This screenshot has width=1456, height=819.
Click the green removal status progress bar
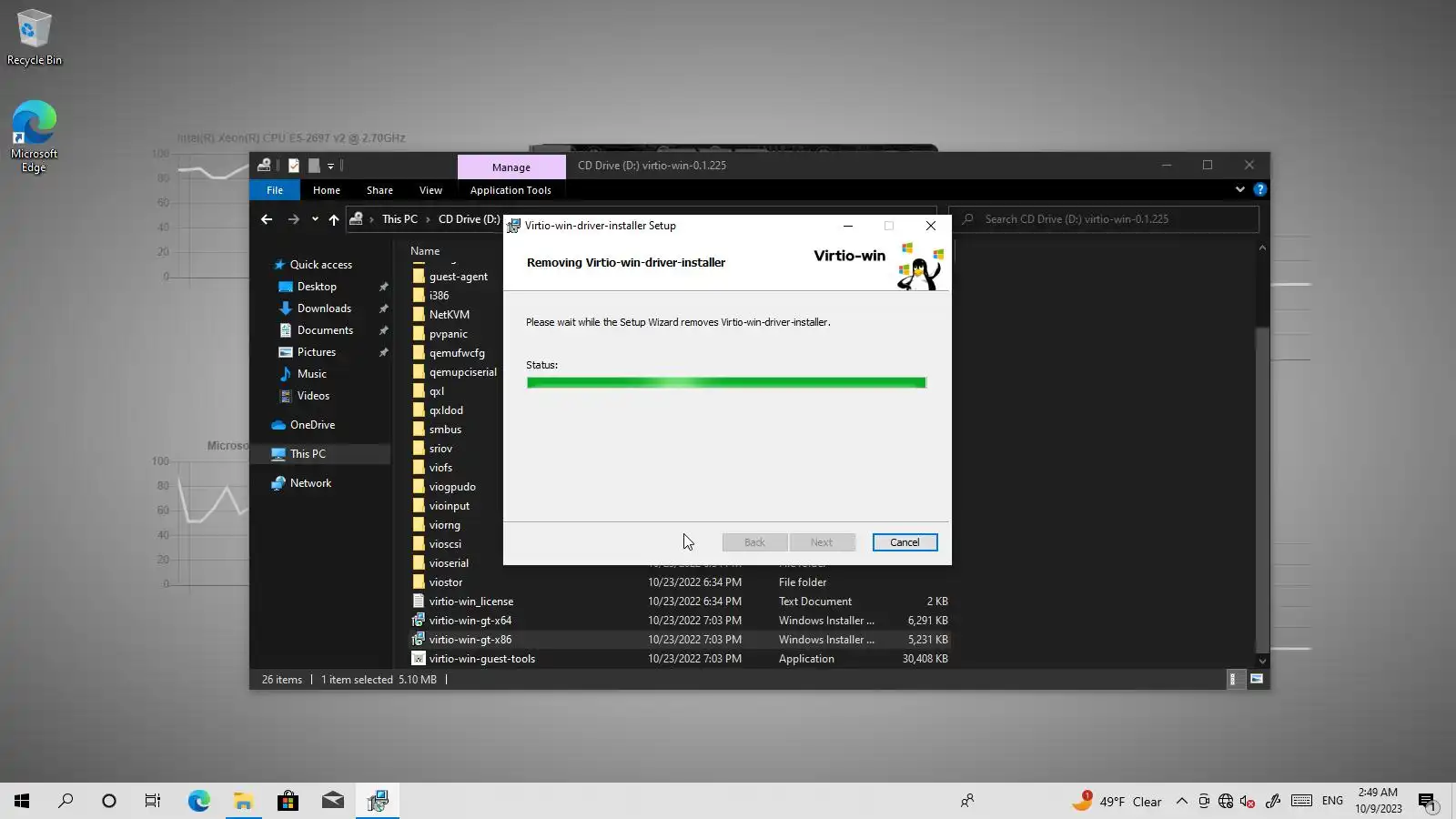click(726, 383)
